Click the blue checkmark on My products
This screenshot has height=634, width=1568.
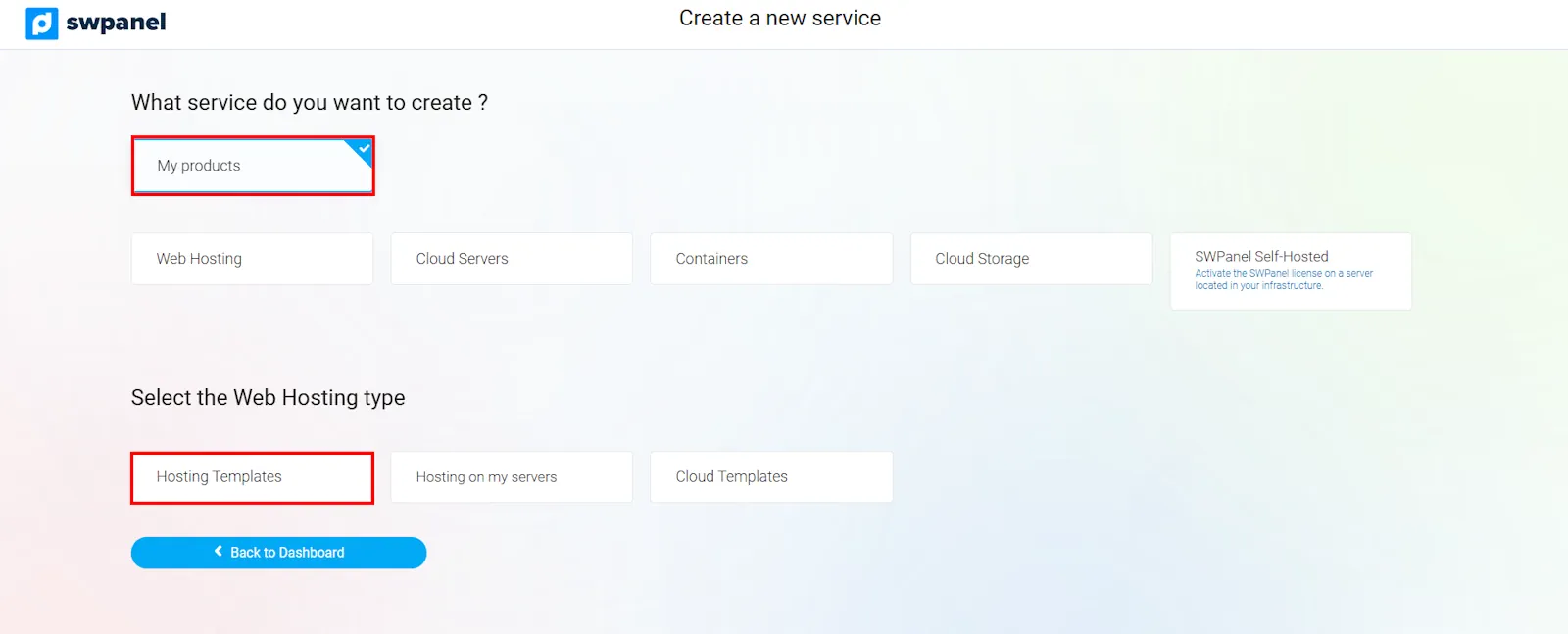(x=365, y=148)
